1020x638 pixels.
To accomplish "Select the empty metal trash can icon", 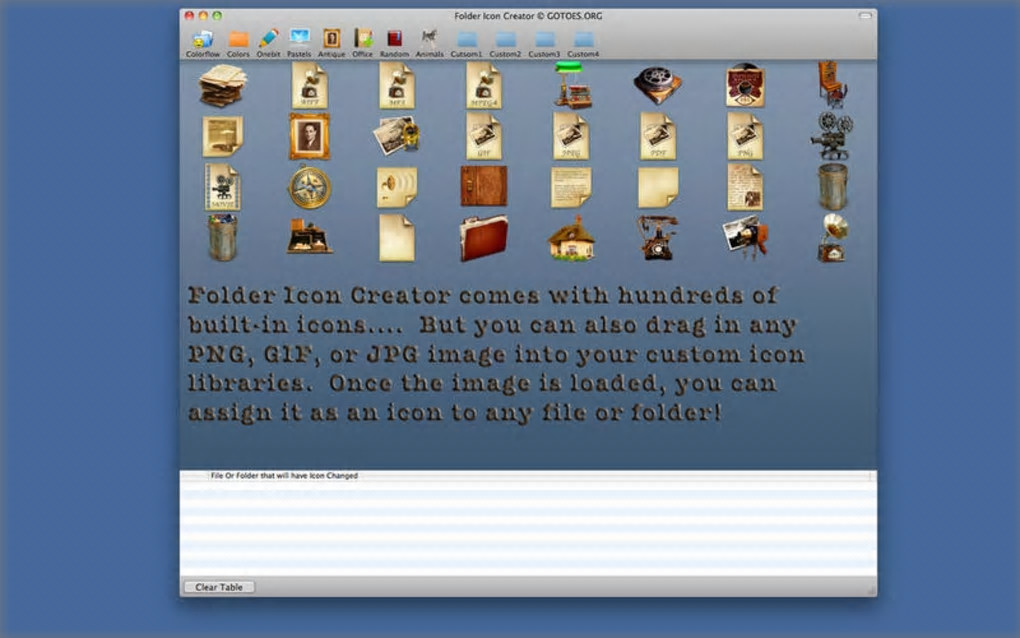I will 833,187.
